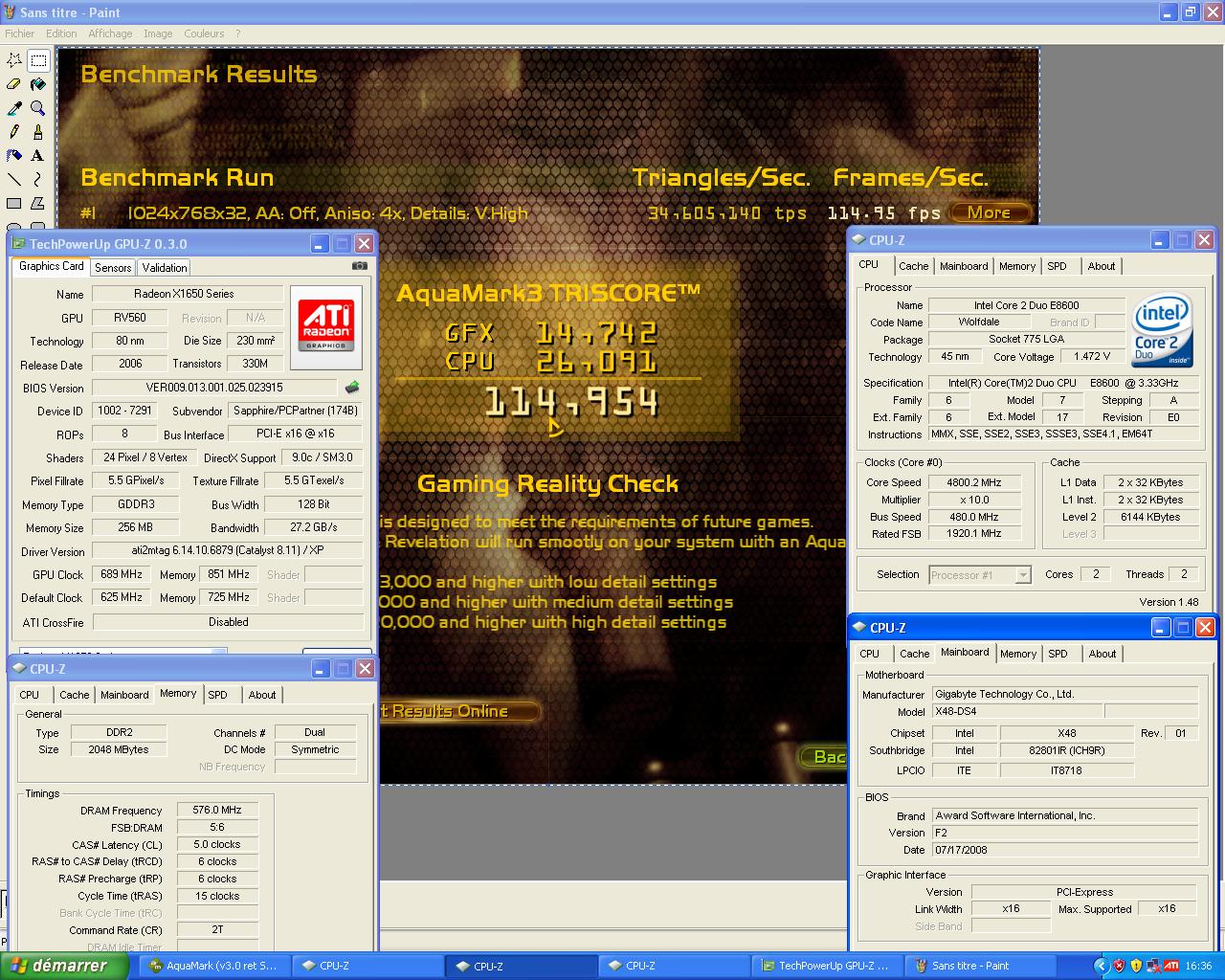
Task: Select the Rectangle shape tool
Action: tap(14, 203)
